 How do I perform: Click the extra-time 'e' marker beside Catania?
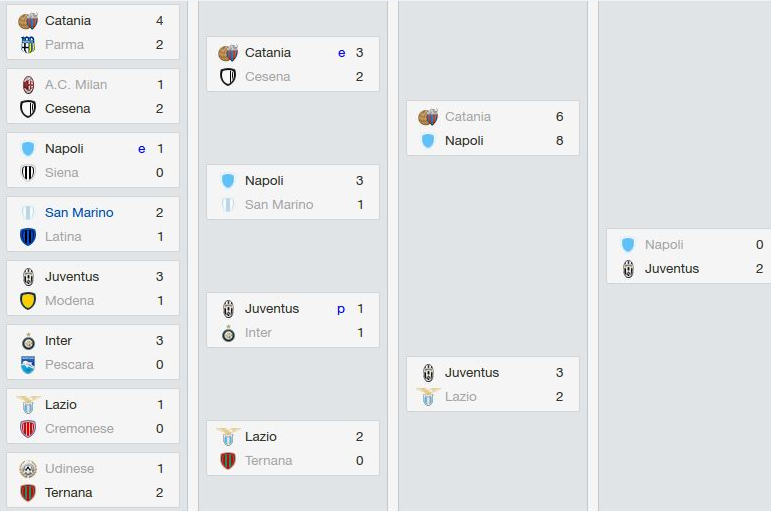tap(342, 53)
